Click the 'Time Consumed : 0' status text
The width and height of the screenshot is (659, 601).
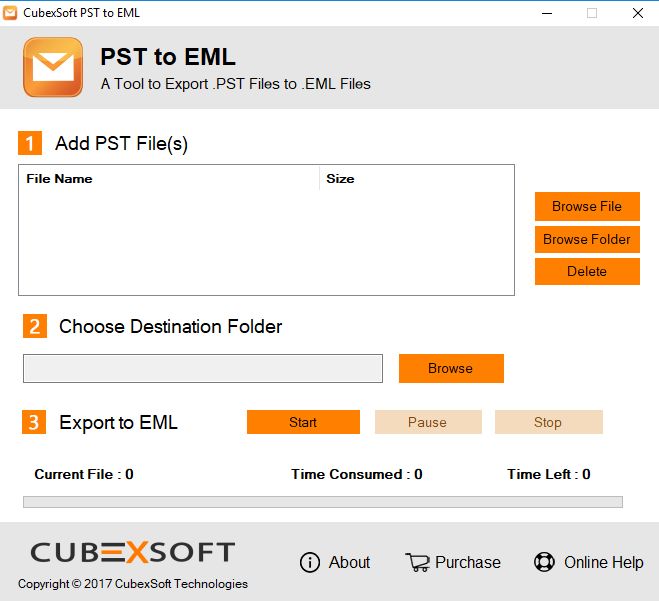tap(357, 474)
